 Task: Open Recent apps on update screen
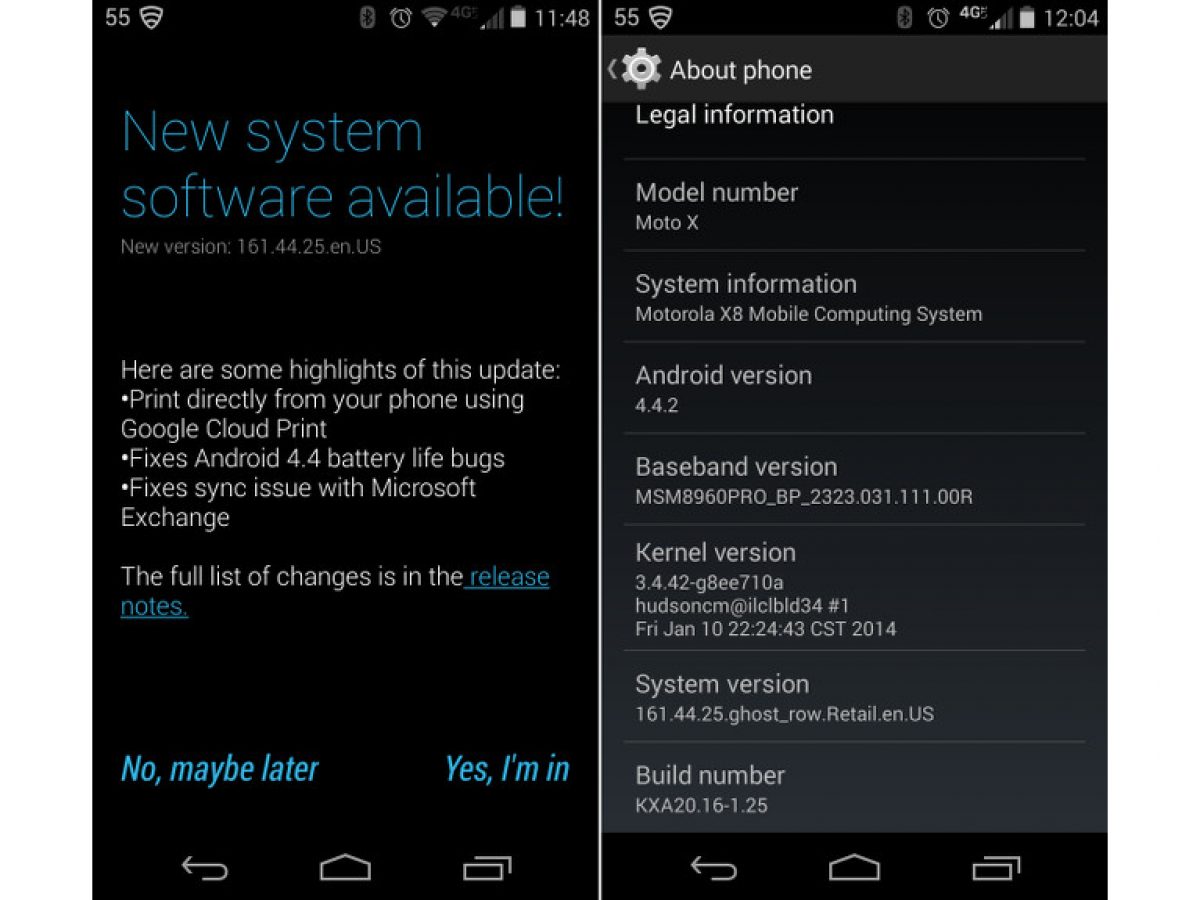point(487,867)
